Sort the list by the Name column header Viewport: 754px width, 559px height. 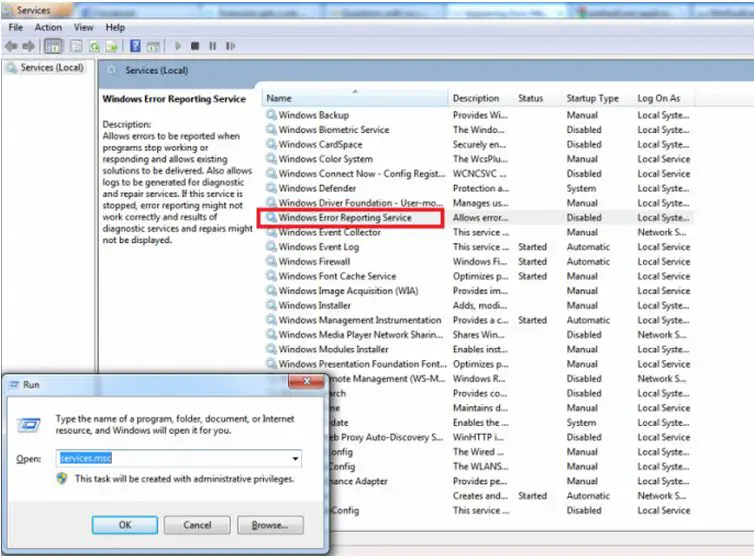click(x=355, y=98)
